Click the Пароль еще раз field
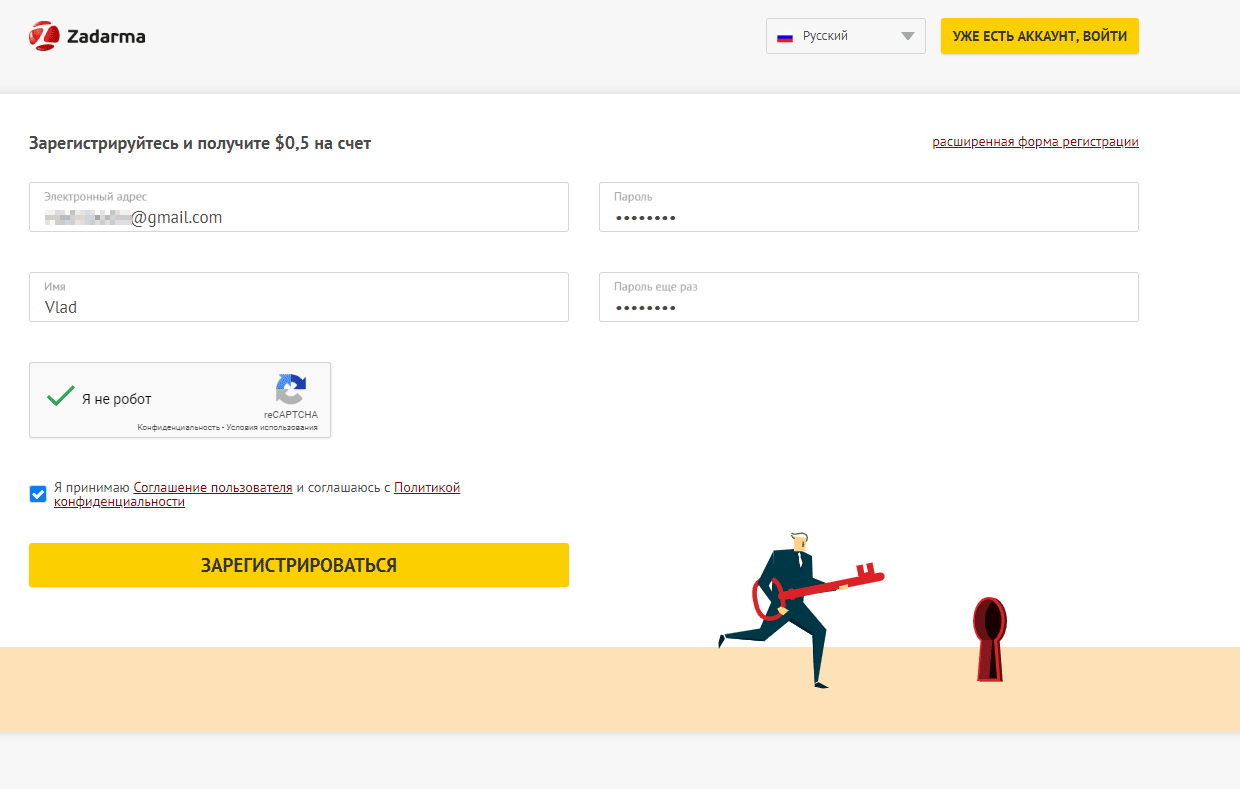Screen dimensions: 1240x789 (x=868, y=307)
